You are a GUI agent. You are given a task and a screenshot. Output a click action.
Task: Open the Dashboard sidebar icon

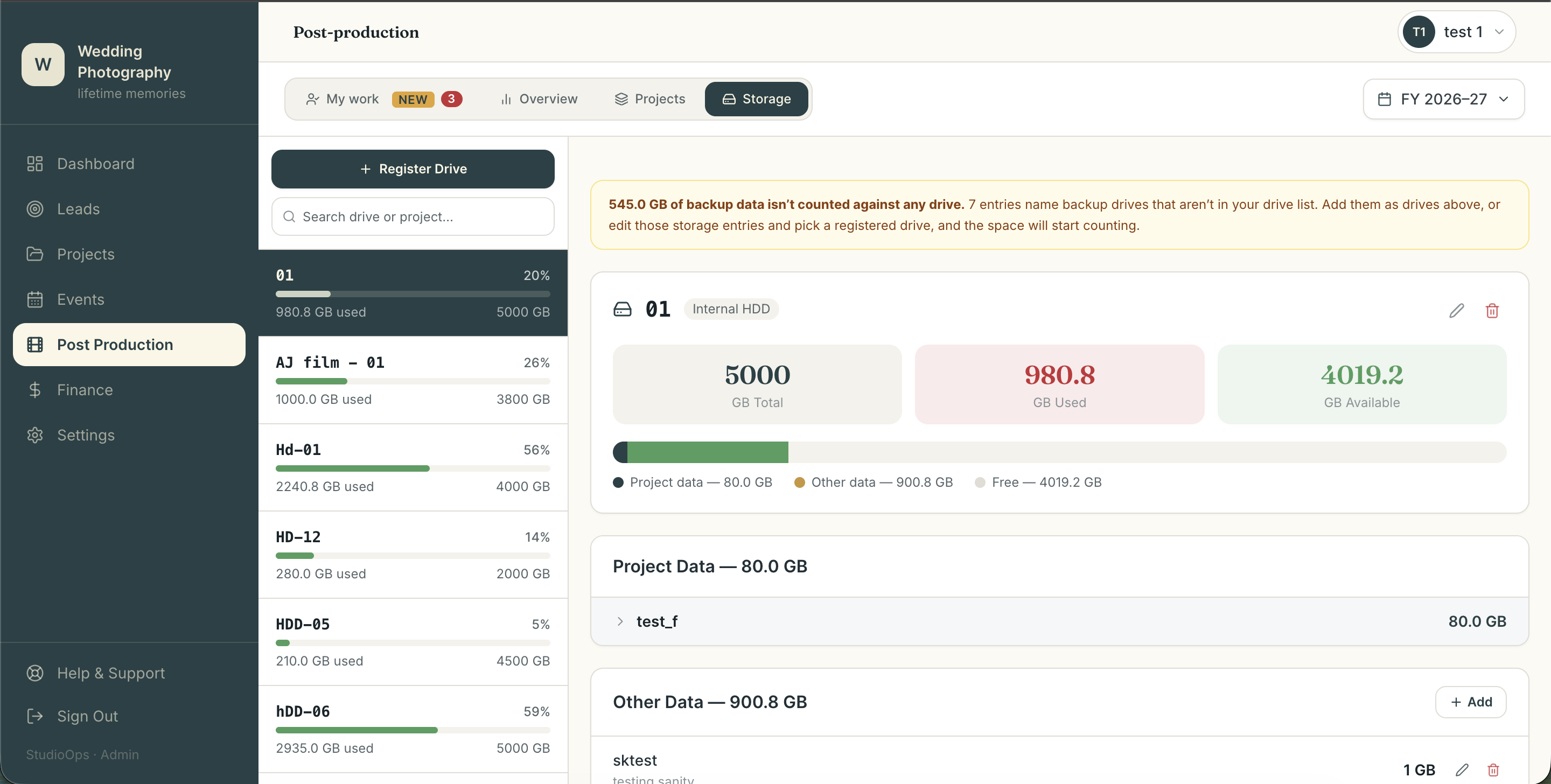35,164
